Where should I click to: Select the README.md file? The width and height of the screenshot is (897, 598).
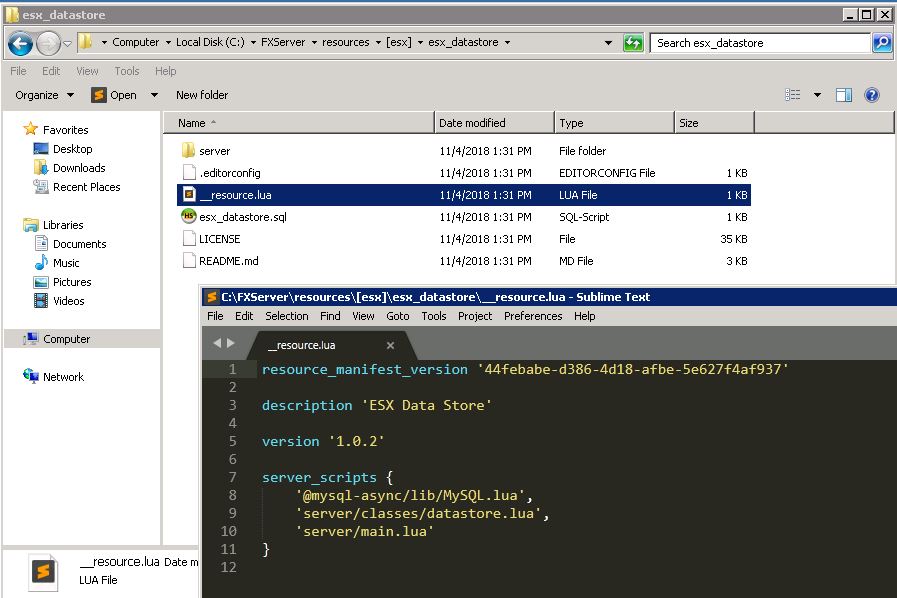click(x=228, y=261)
